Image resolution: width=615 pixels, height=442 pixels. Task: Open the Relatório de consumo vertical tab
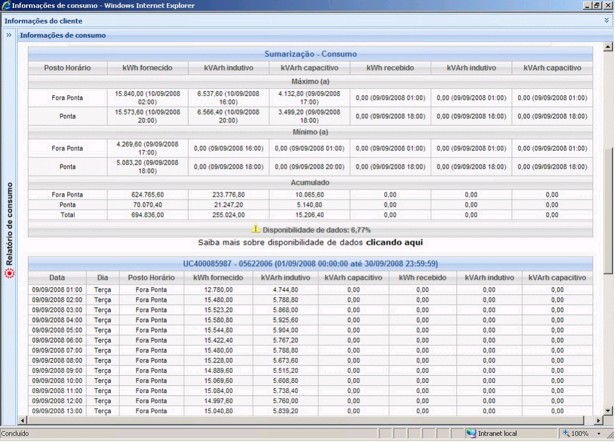(10, 225)
